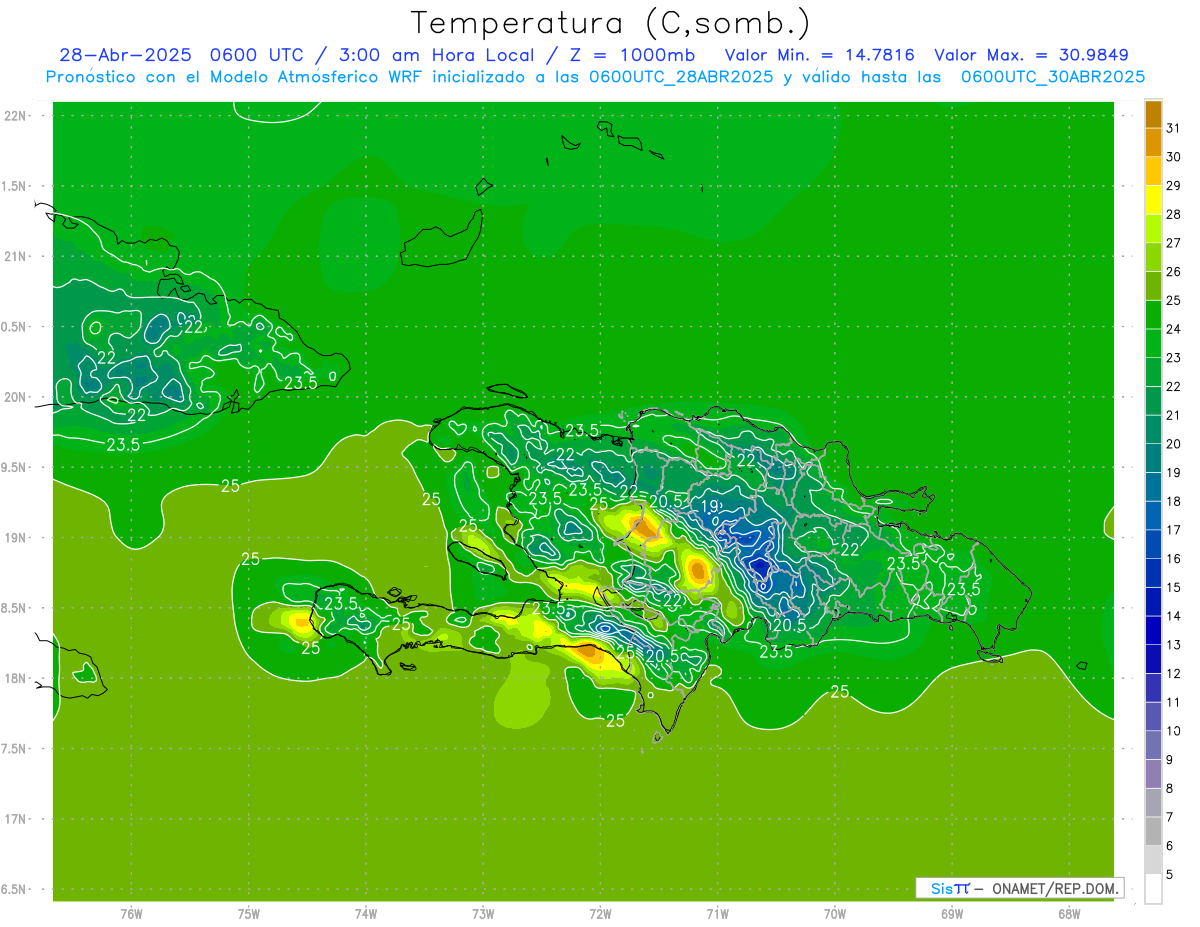Click the legend swatch between 30 and 31

pos(1153,143)
